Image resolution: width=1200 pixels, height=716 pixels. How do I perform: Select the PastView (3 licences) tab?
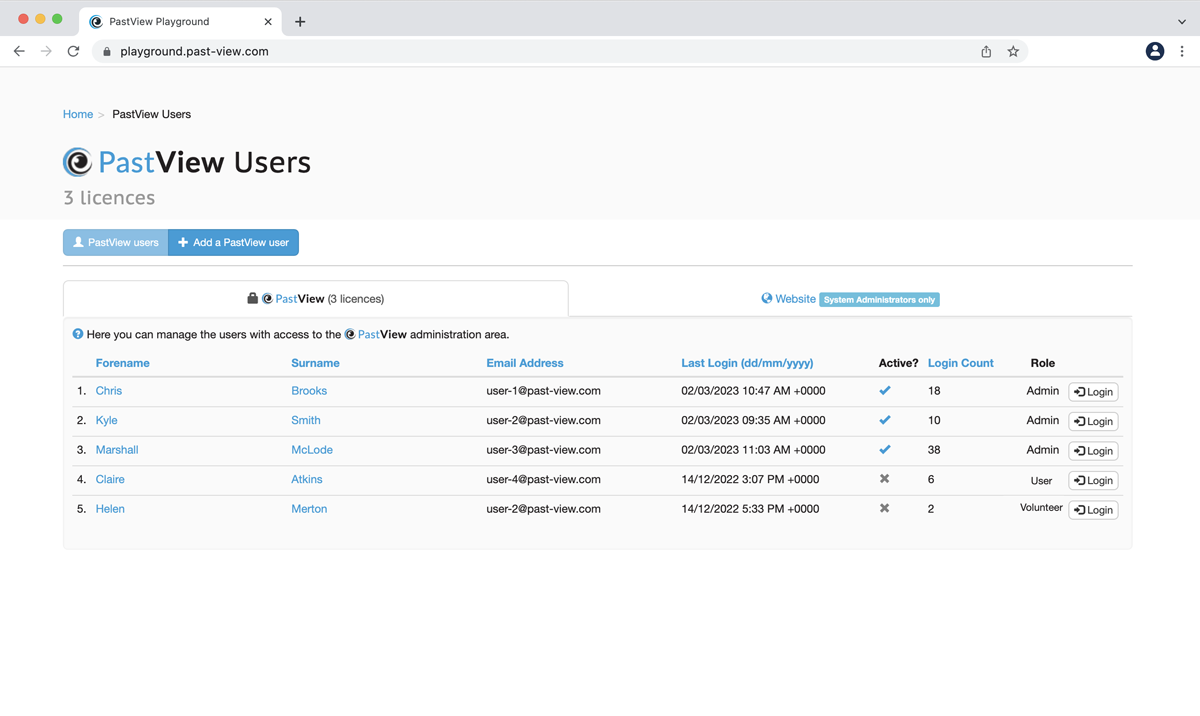(x=316, y=299)
